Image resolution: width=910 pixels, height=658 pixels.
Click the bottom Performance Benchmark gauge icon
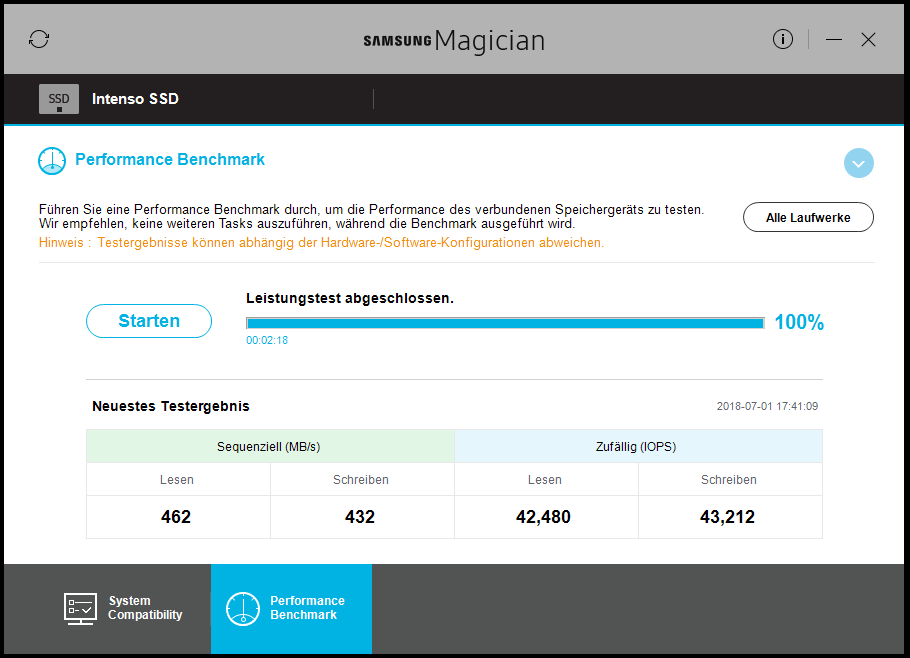(x=243, y=609)
